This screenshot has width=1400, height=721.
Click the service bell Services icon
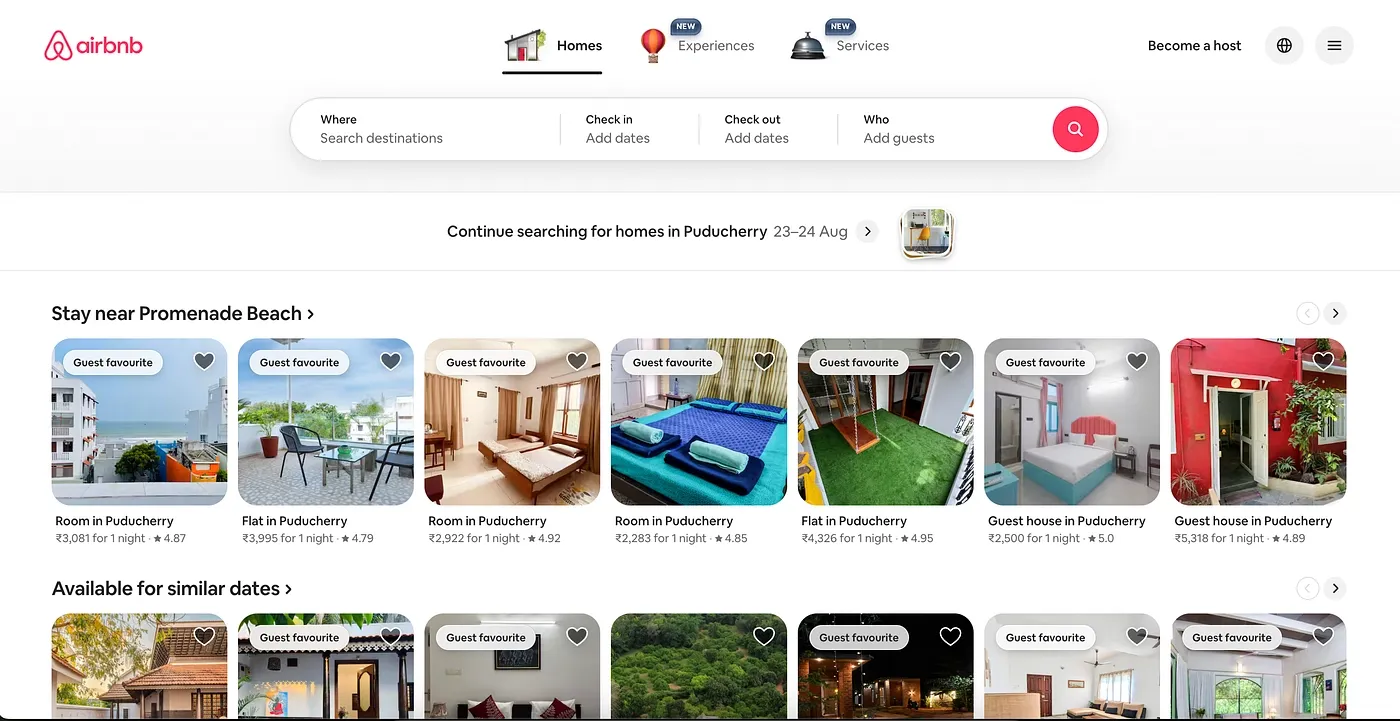(x=808, y=46)
